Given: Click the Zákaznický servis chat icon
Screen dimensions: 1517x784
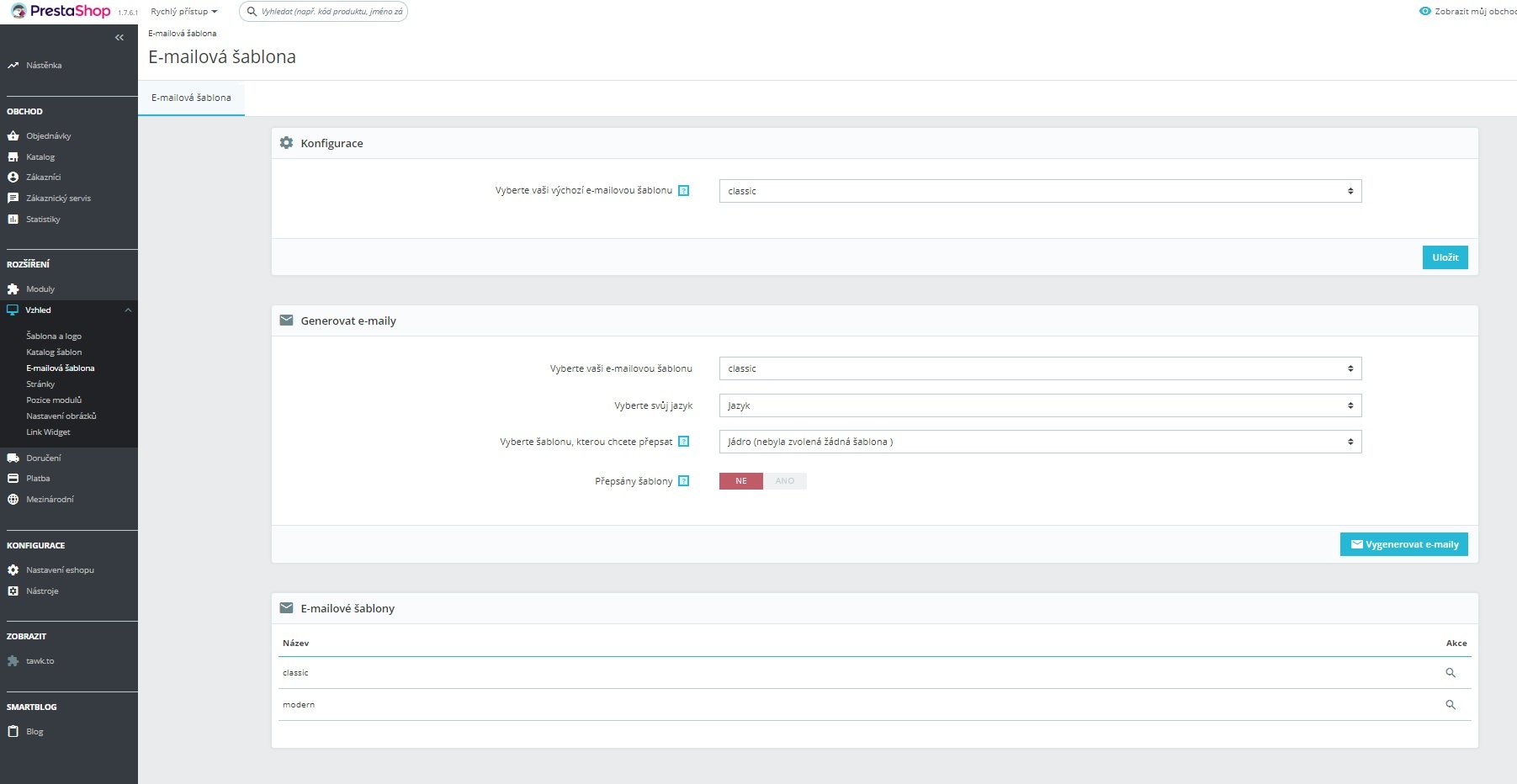Looking at the screenshot, I should 13,198.
